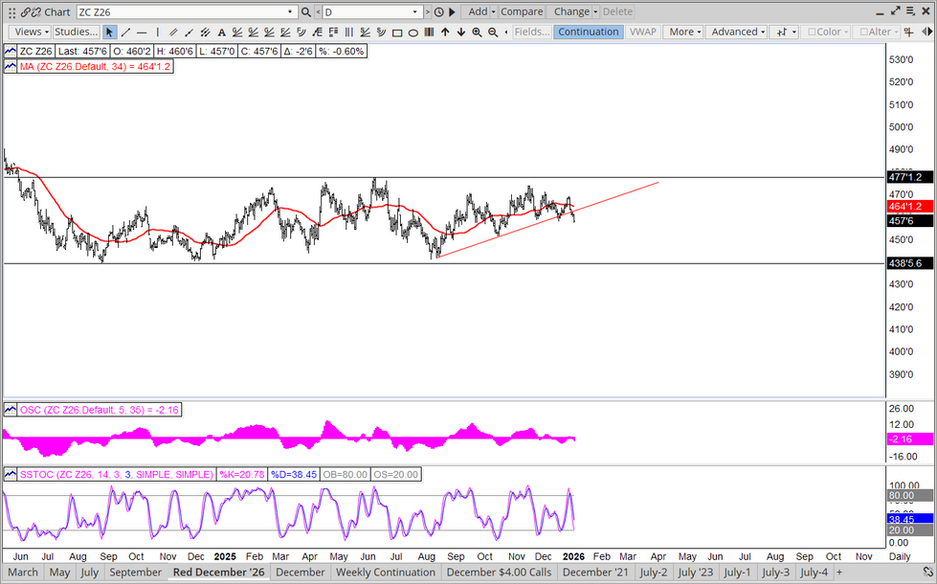The image size is (937, 584).
Task: Click the chart icon beside OSC legend
Action: (x=10, y=410)
